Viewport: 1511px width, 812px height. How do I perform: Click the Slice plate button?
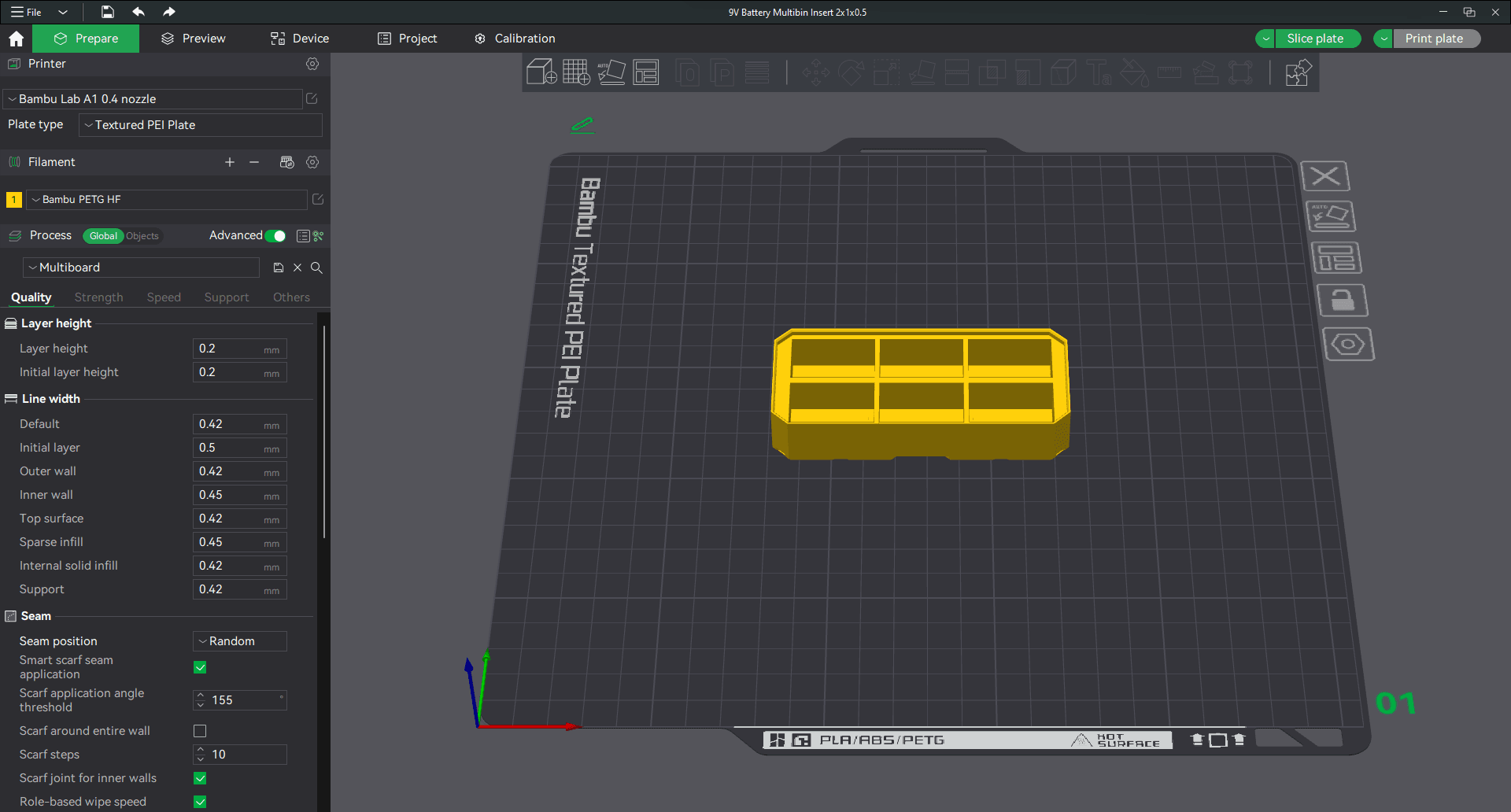(1314, 39)
